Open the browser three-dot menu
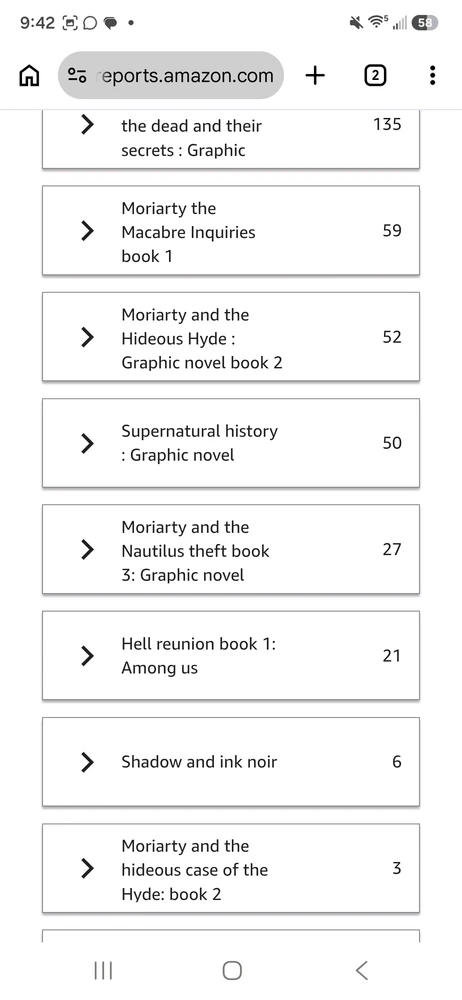The image size is (462, 1000). [433, 76]
